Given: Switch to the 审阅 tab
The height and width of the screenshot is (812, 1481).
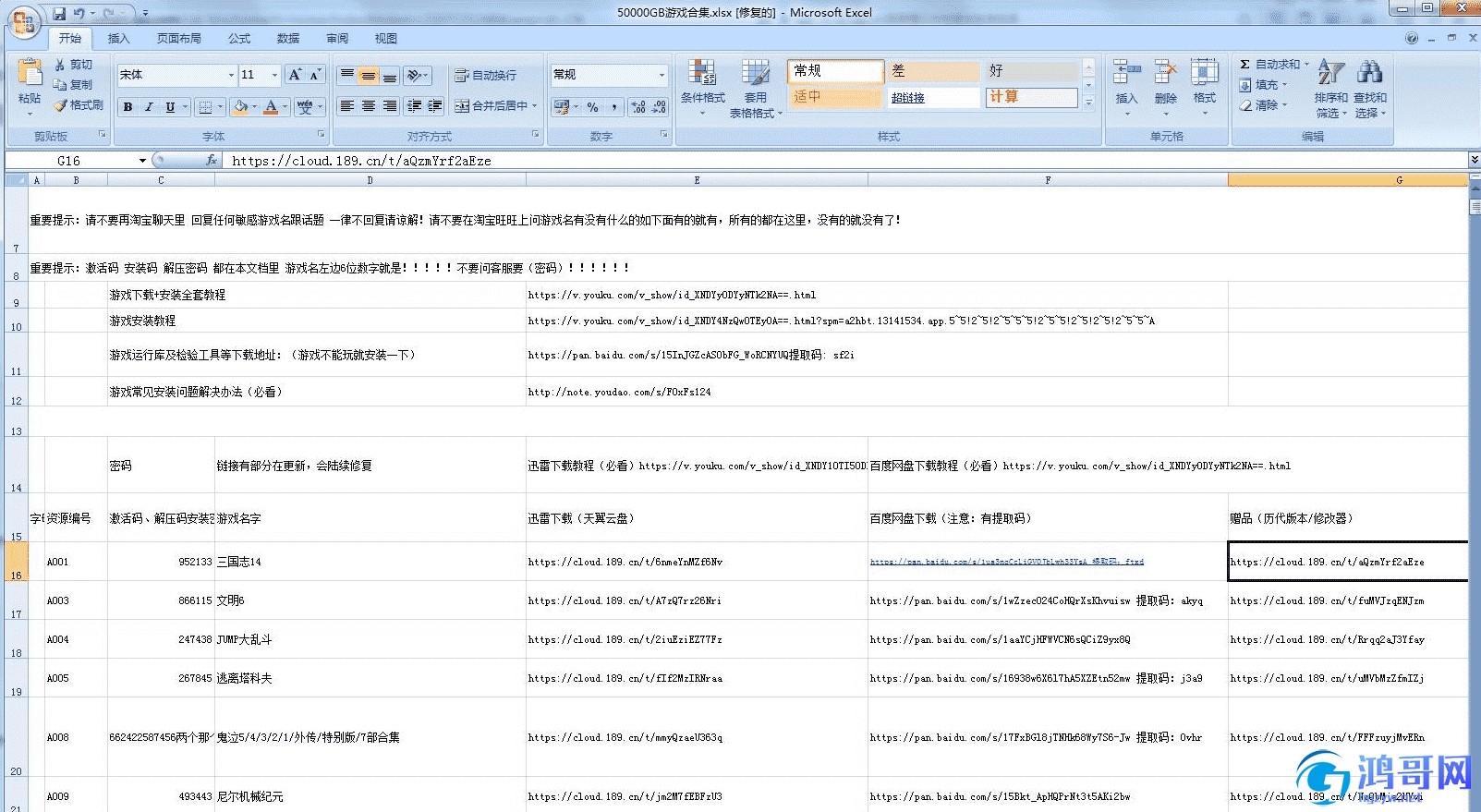Looking at the screenshot, I should coord(337,39).
